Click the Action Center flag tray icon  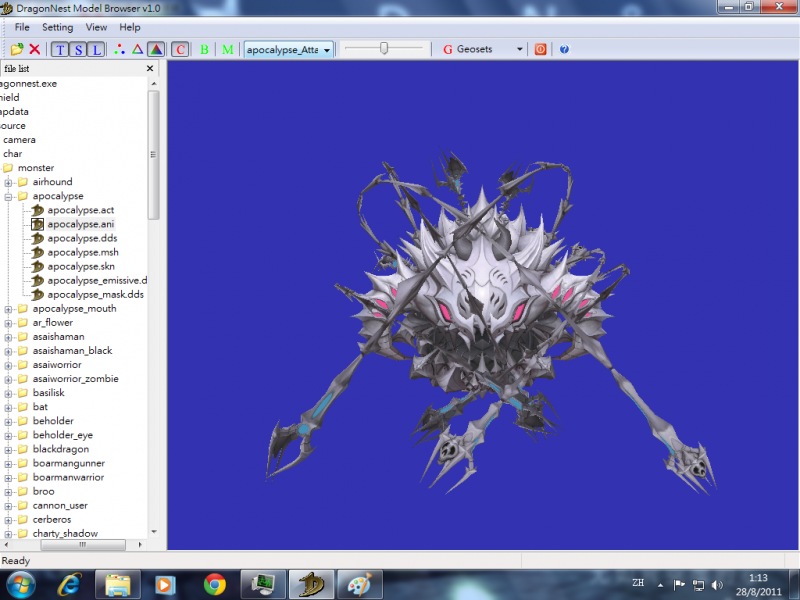point(679,585)
